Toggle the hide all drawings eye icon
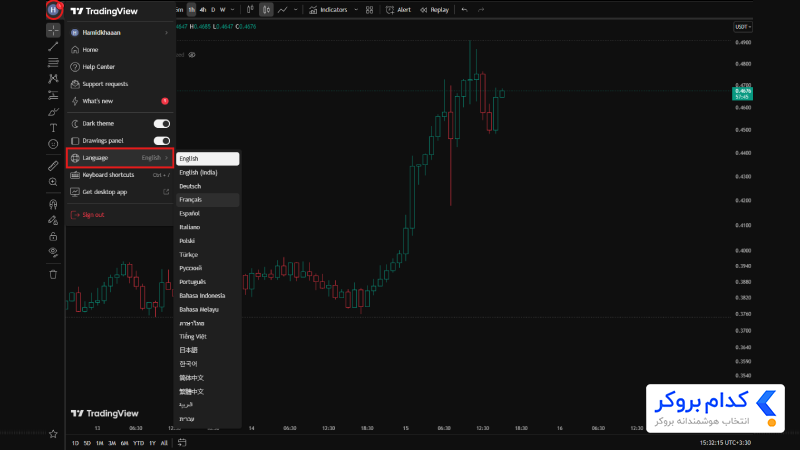 click(x=53, y=252)
